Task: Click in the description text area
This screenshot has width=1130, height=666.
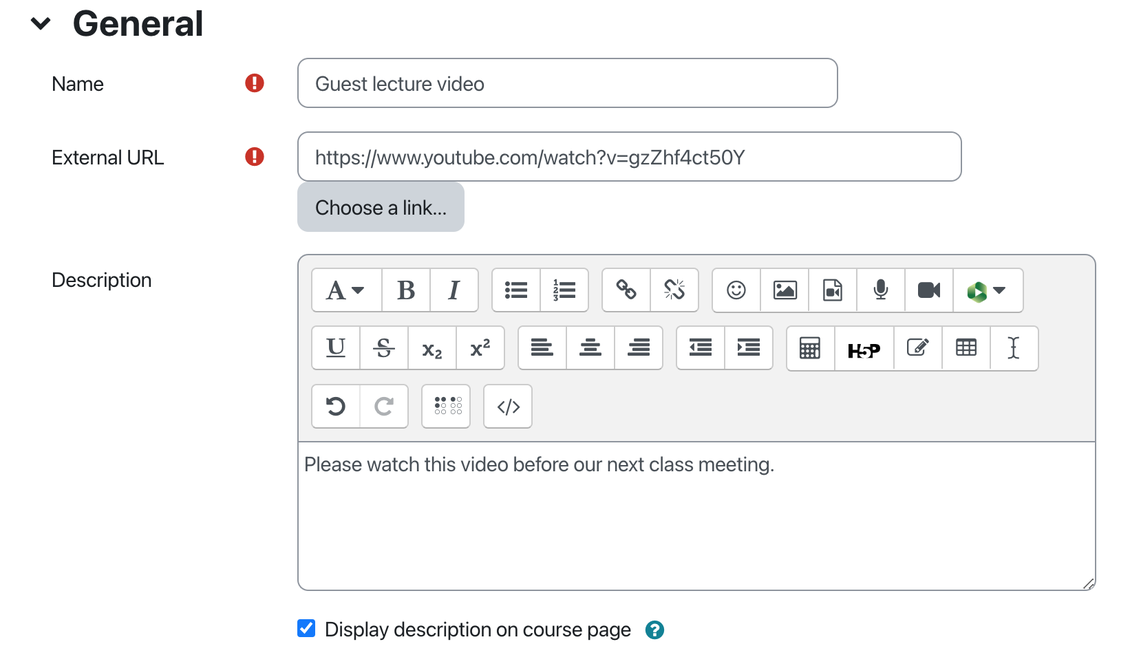Action: click(x=696, y=516)
